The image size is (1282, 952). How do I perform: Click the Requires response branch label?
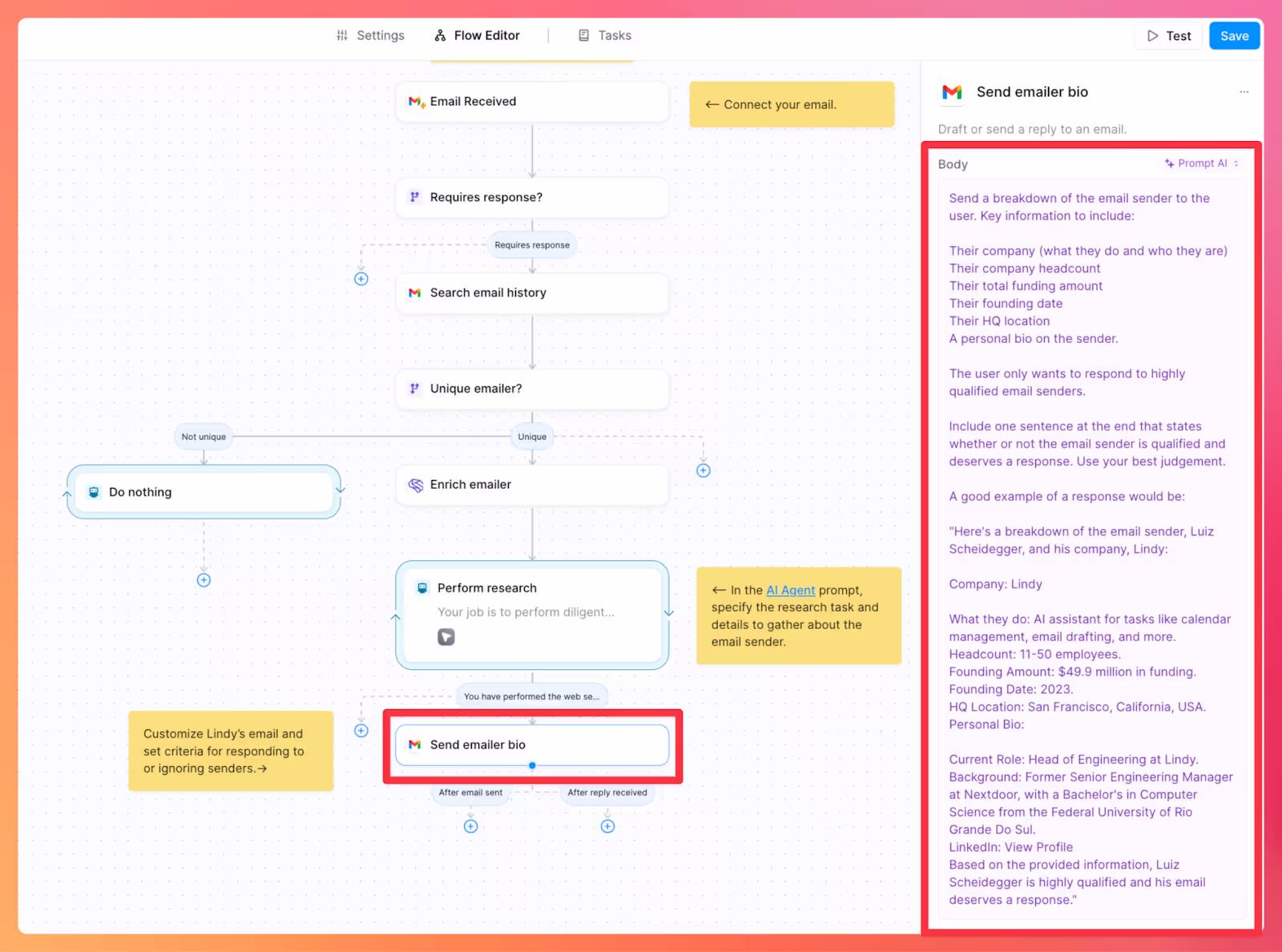pyautogui.click(x=532, y=245)
